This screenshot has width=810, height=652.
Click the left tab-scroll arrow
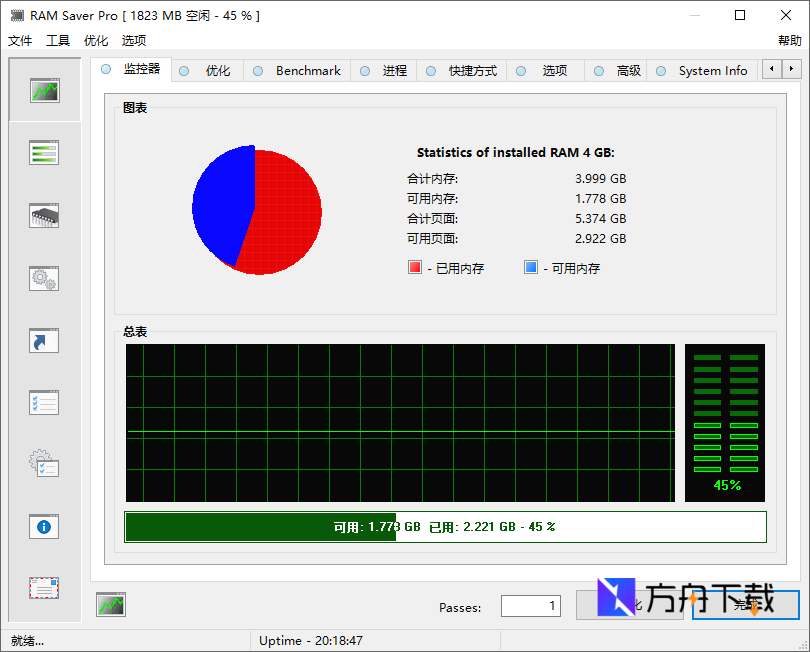[773, 69]
